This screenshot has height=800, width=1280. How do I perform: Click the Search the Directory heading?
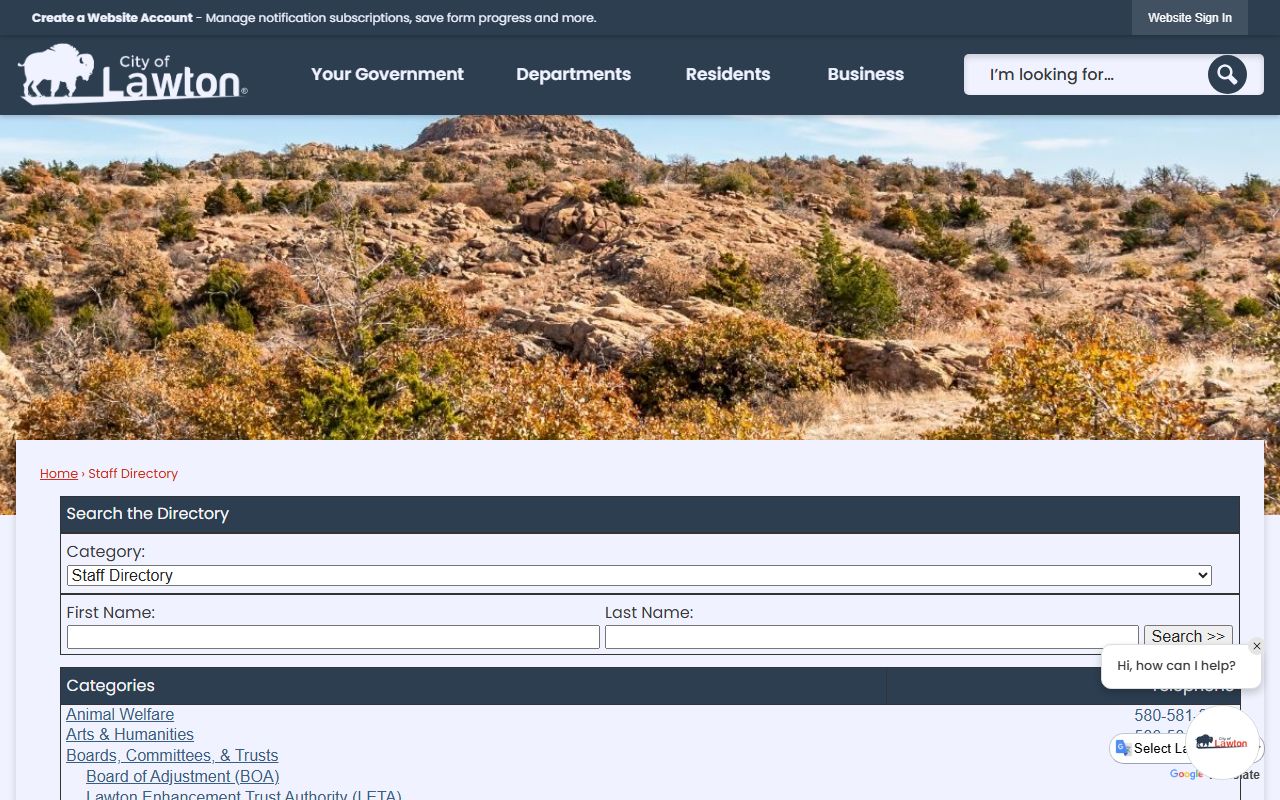148,514
